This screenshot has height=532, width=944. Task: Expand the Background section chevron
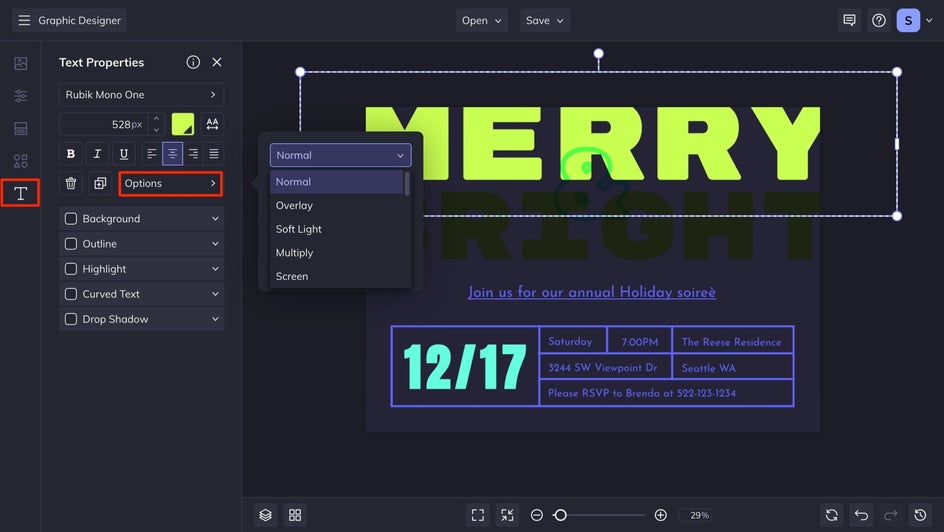click(215, 218)
